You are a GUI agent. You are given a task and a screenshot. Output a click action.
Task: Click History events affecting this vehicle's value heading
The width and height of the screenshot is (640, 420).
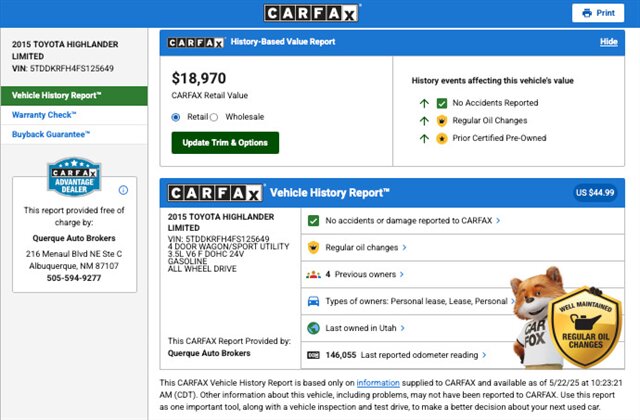pos(492,81)
